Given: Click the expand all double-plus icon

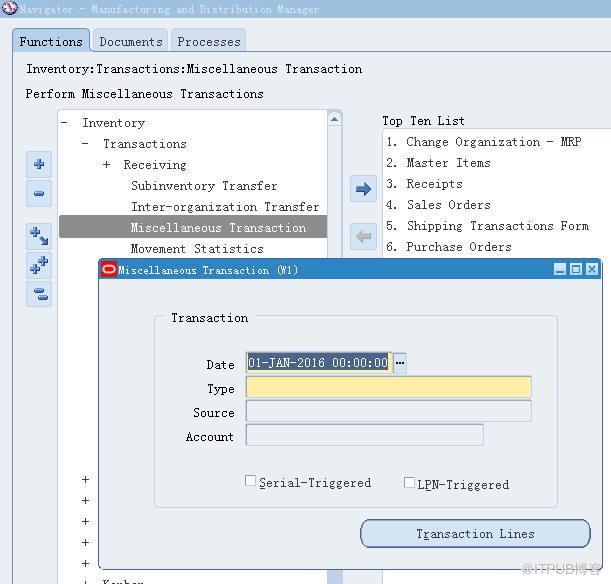Looking at the screenshot, I should tap(39, 265).
